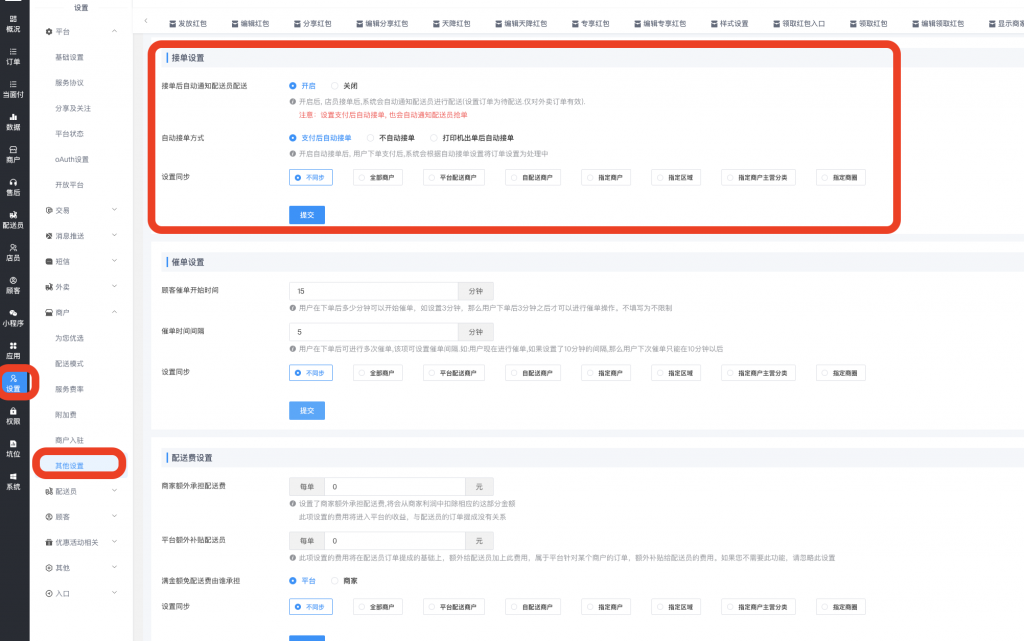Select 关闭 for auto-notify delivery rider
This screenshot has height=641, width=1024.
pos(335,86)
